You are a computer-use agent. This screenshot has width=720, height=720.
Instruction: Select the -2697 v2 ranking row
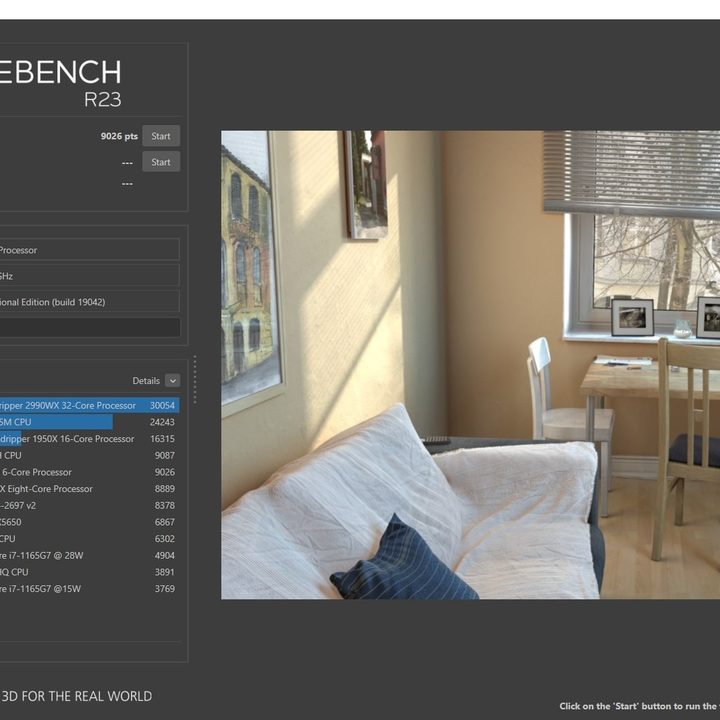(90, 505)
